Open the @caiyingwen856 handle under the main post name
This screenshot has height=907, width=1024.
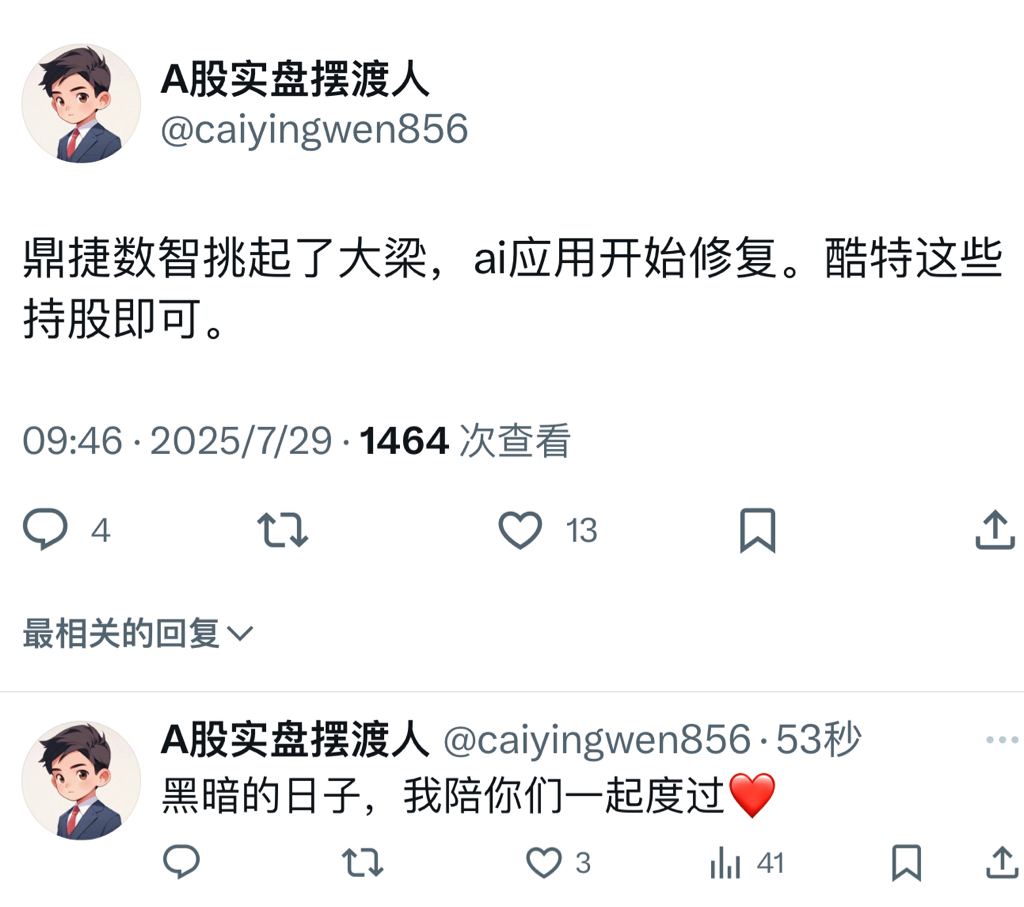tap(314, 129)
